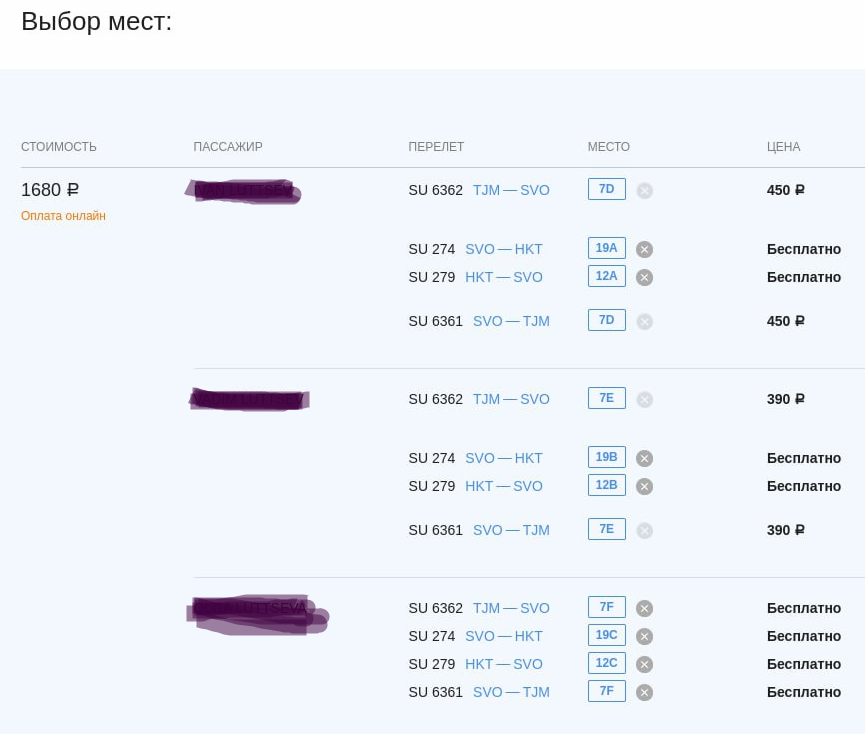Change seat 7D on flight SU 6361
Screen dimensions: 865x734
pyautogui.click(x=606, y=320)
